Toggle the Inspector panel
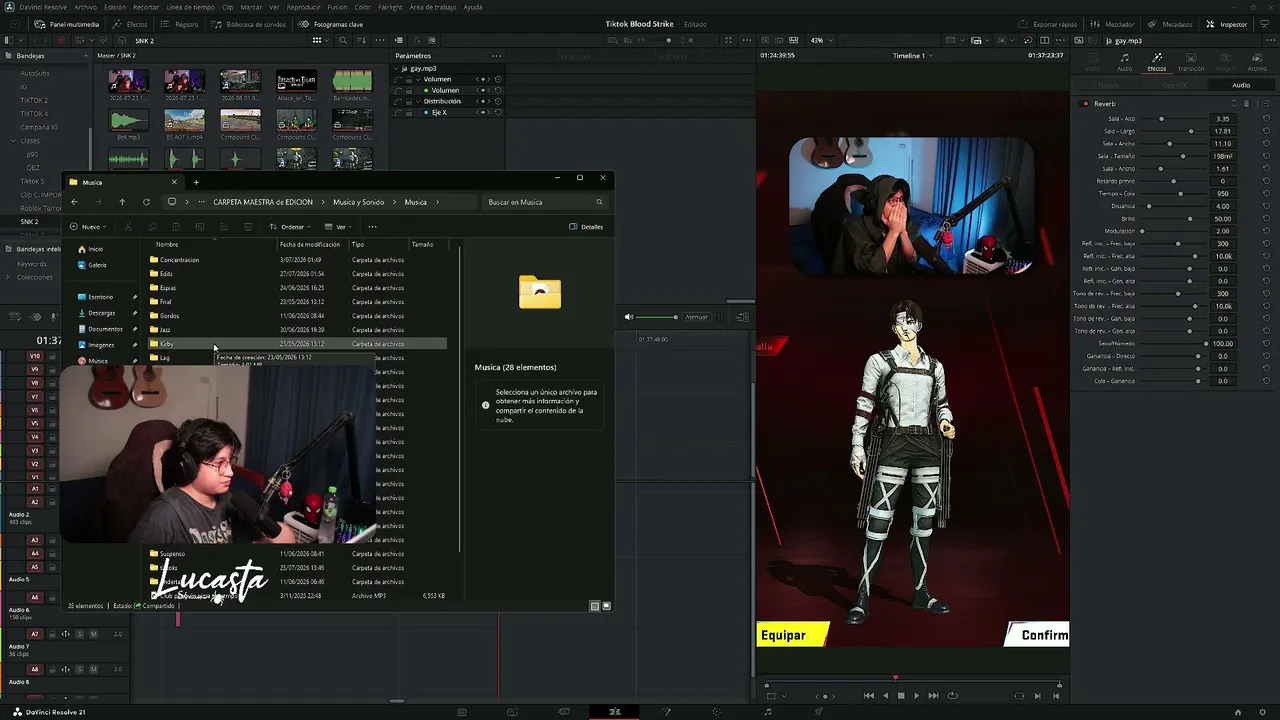1280x720 pixels. coord(1227,24)
